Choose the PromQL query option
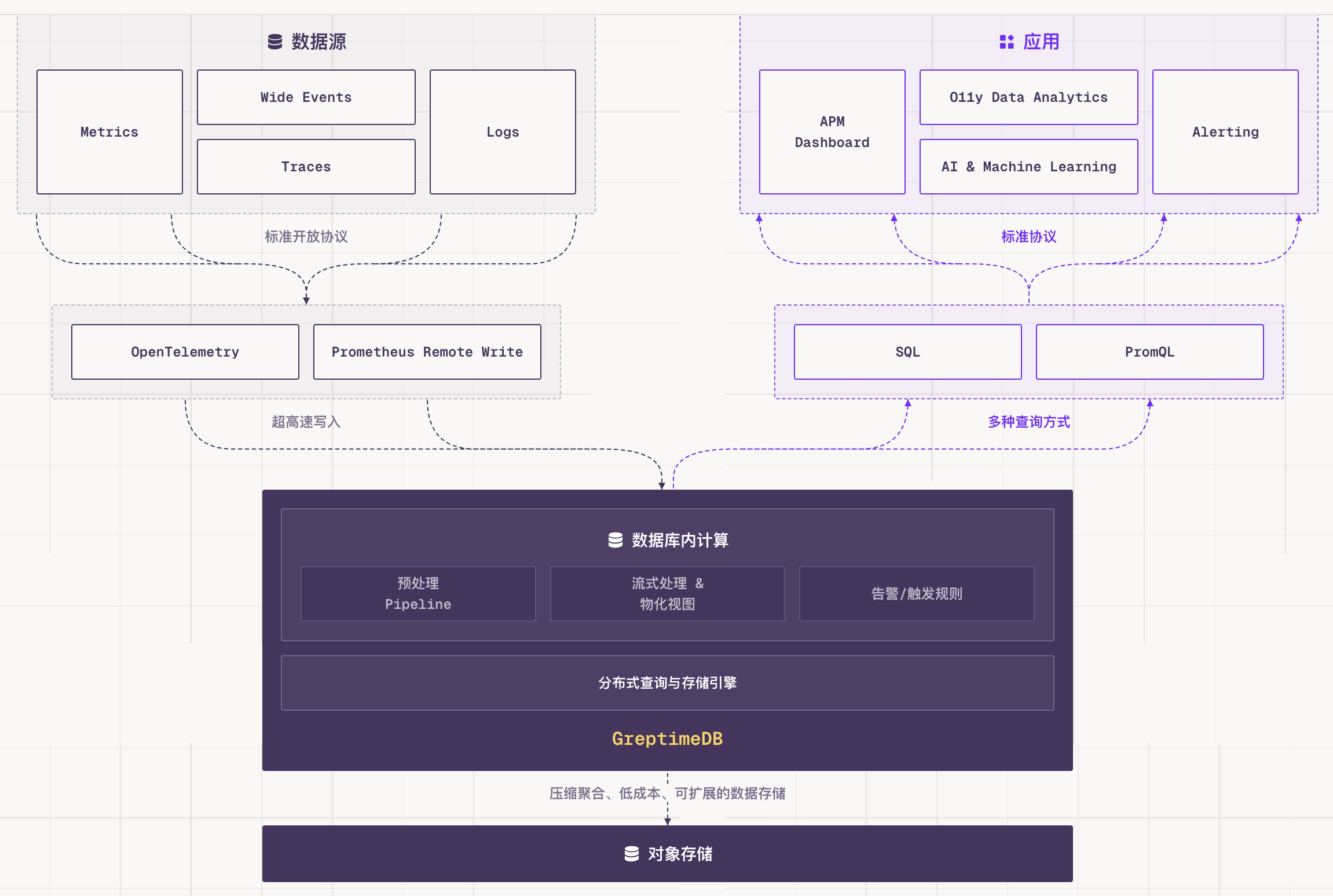1333x896 pixels. tap(1149, 351)
